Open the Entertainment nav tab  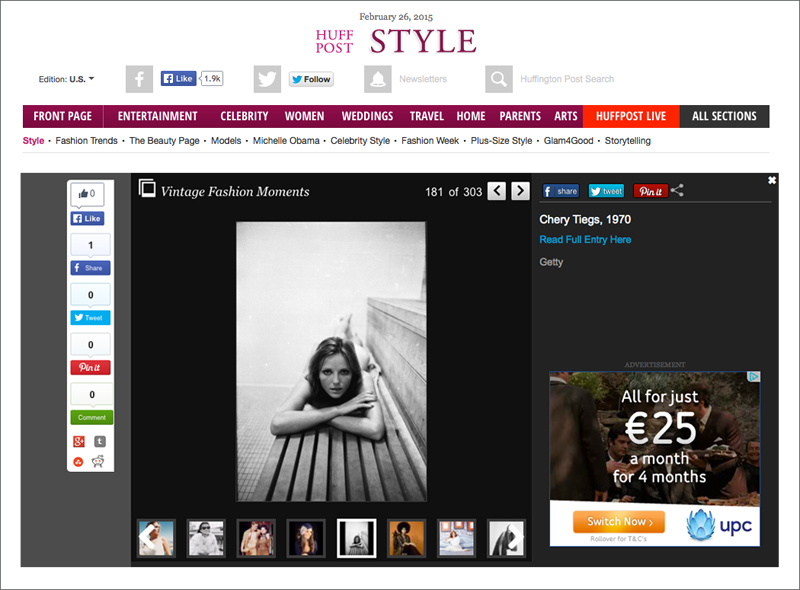pos(157,116)
